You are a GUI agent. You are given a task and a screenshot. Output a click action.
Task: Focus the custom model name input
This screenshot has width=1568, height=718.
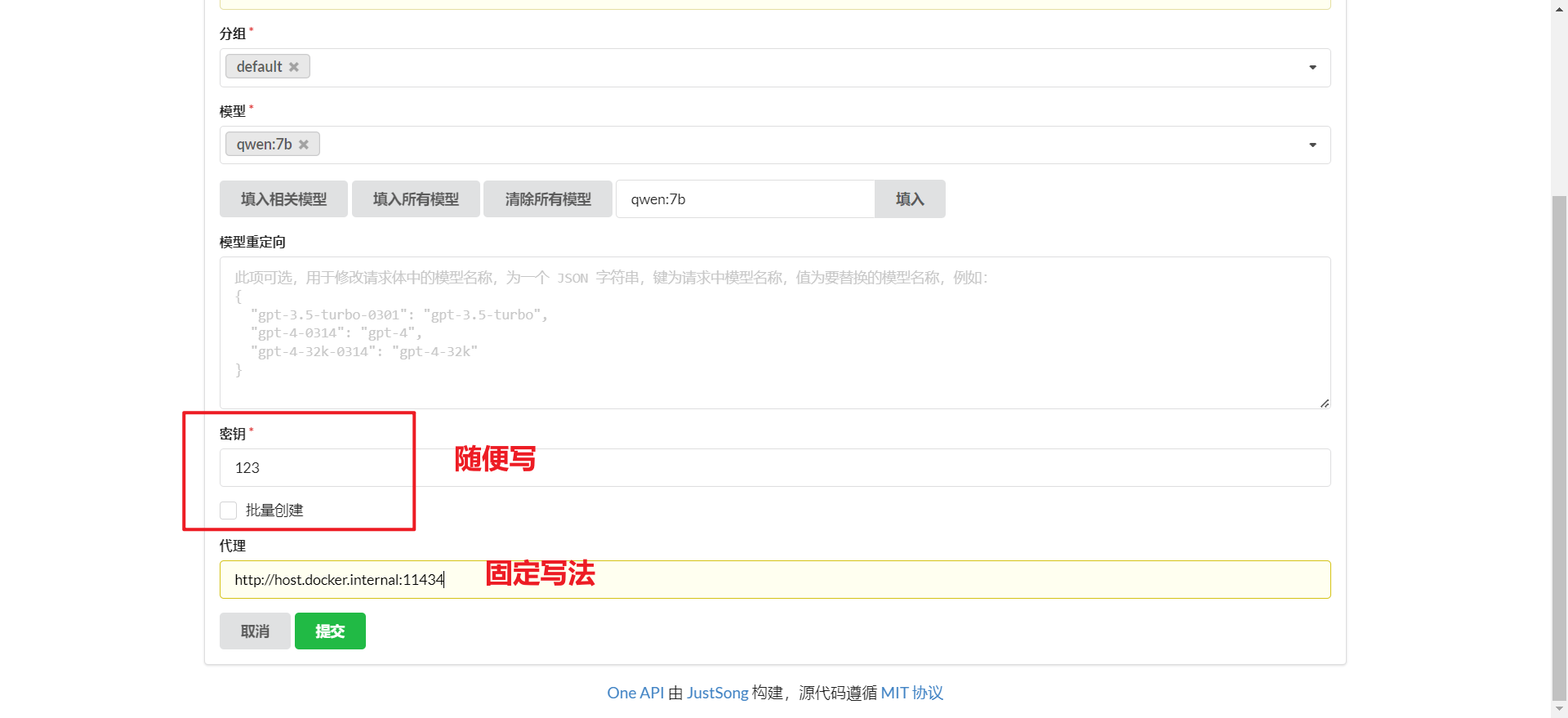pyautogui.click(x=745, y=199)
